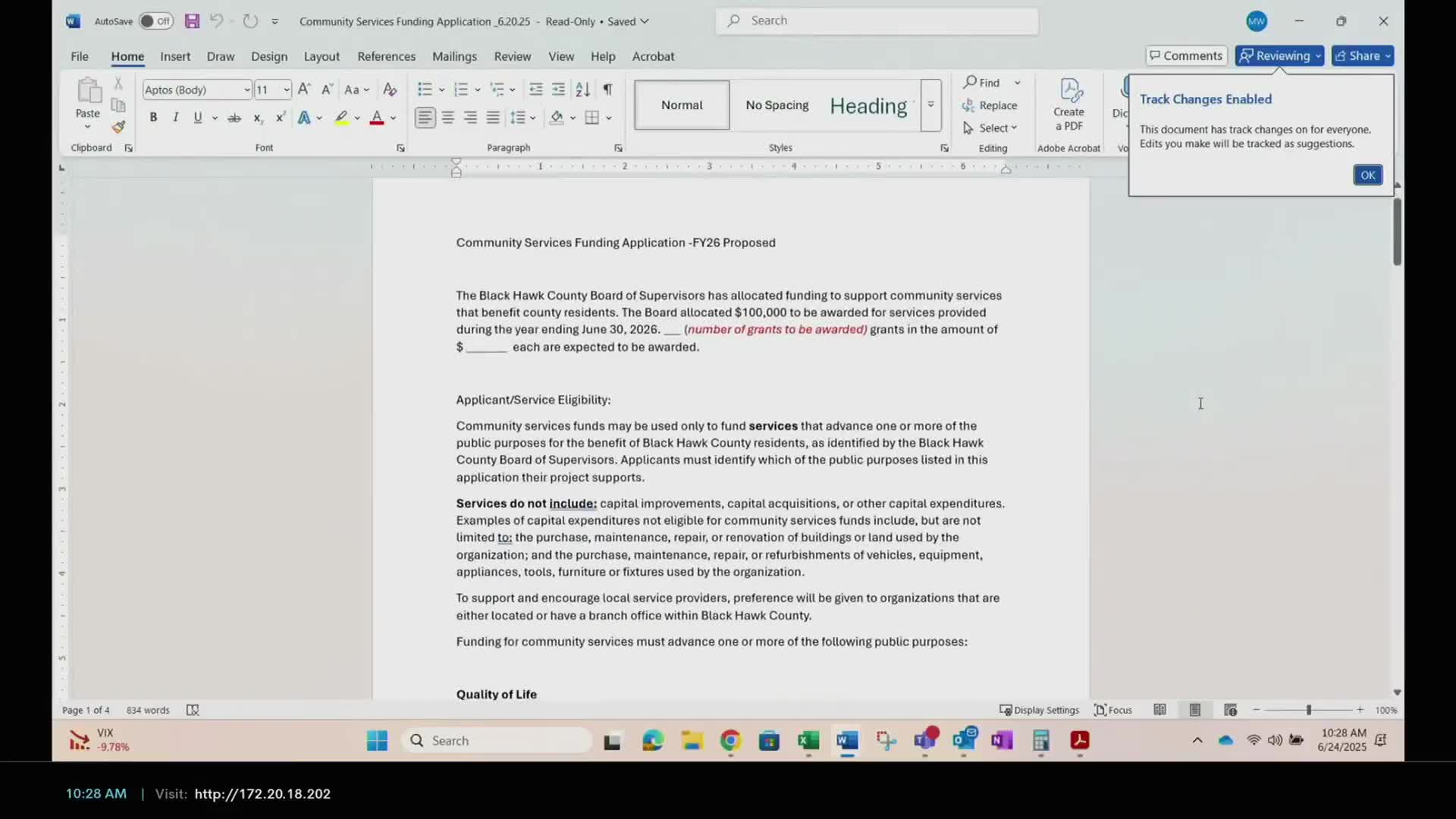This screenshot has height=819, width=1456.
Task: Toggle Show/Hide paragraph marks
Action: tap(607, 89)
